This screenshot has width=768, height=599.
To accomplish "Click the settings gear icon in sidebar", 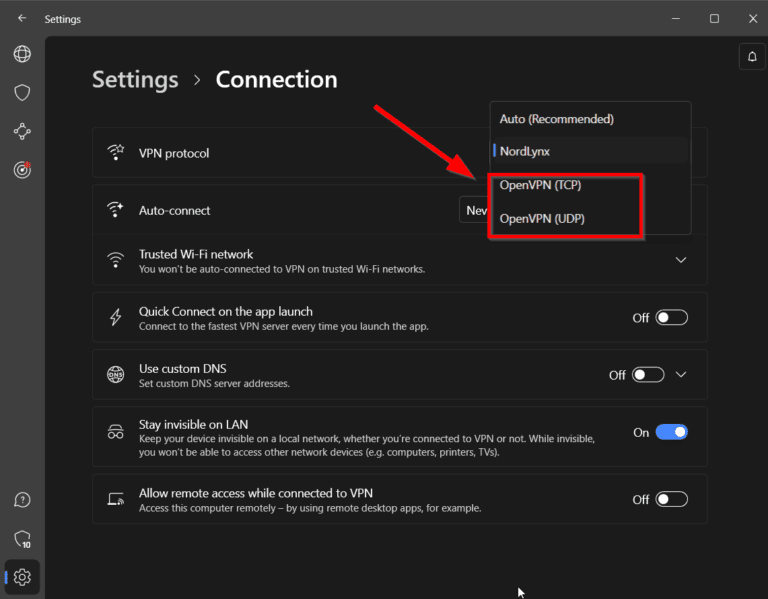I will (22, 577).
